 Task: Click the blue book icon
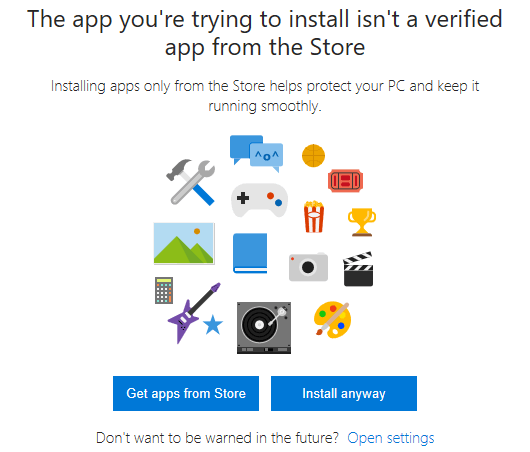(250, 253)
